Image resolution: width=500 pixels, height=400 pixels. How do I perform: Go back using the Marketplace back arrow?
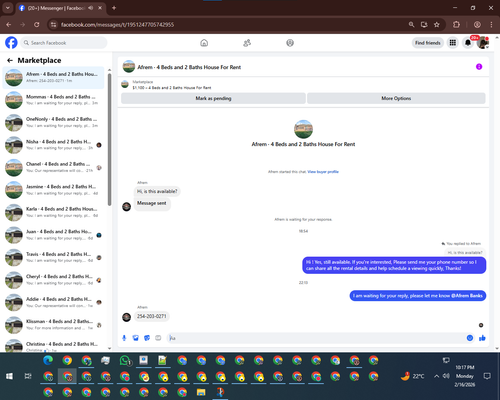[x=10, y=60]
